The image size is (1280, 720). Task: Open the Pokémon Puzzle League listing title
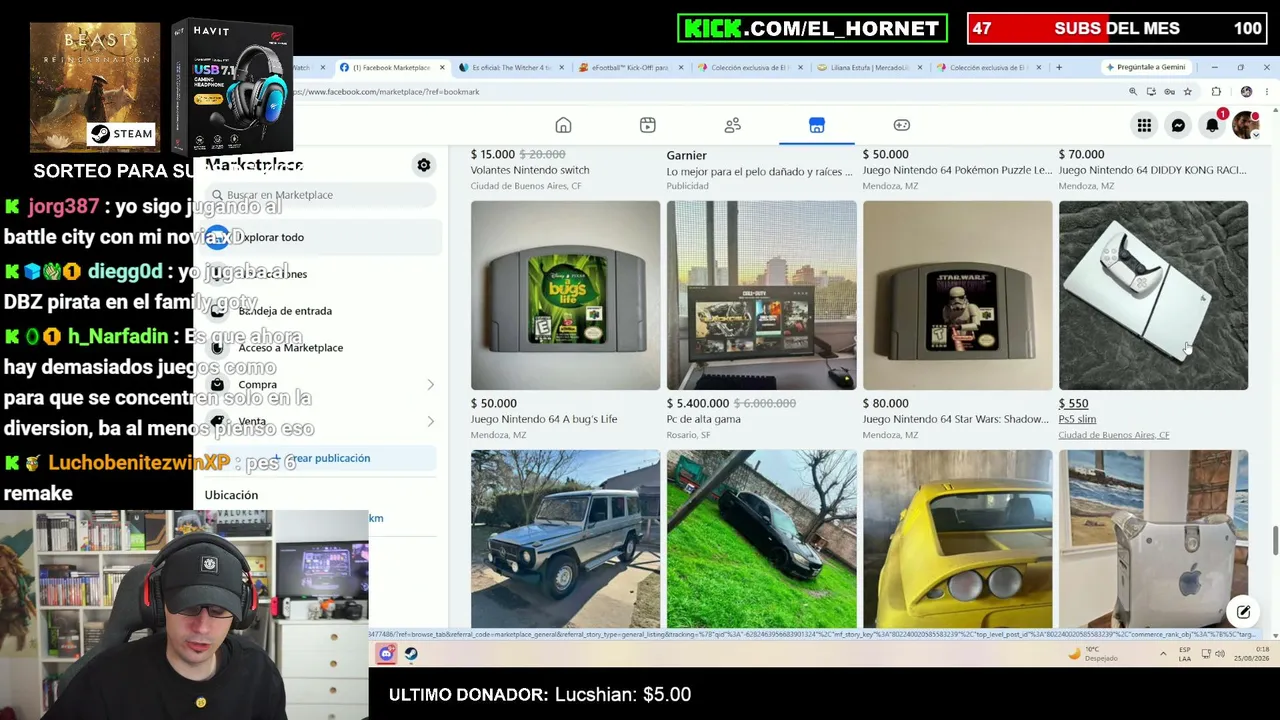[957, 170]
